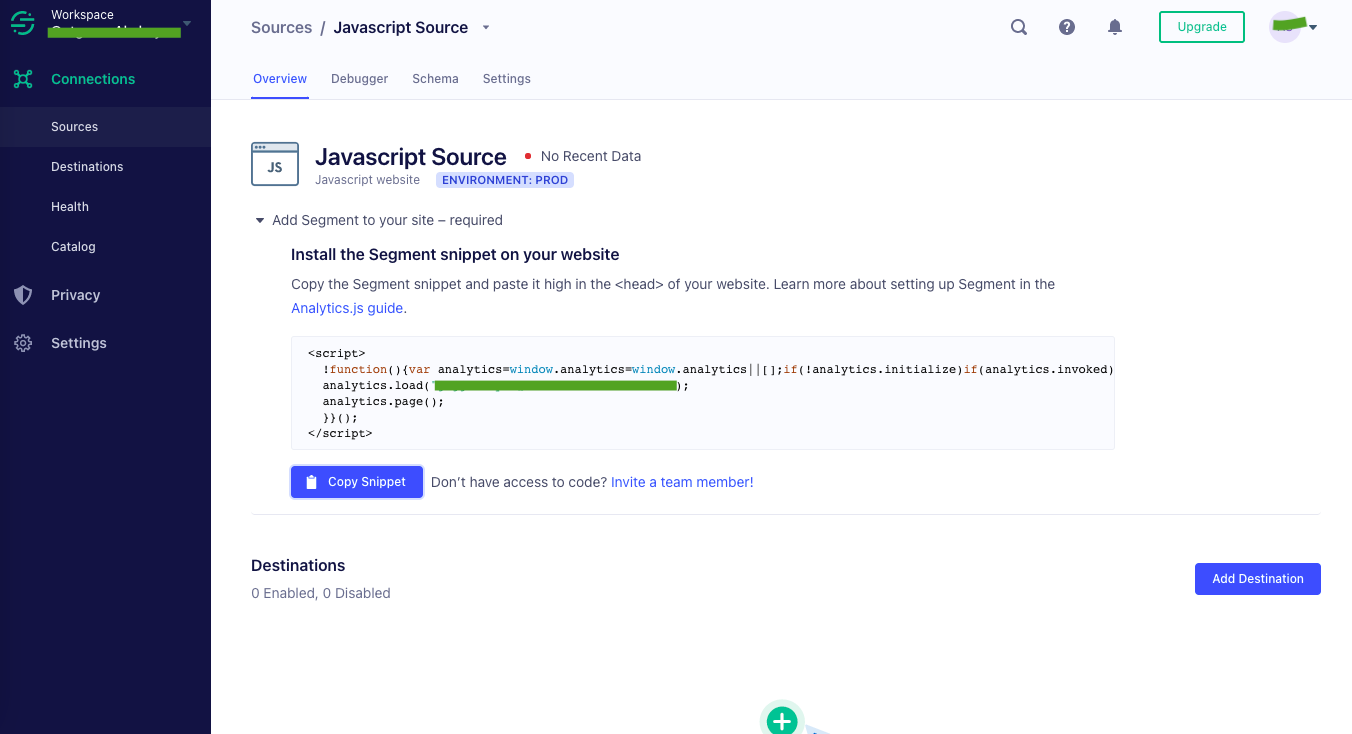Open Connections section label

(x=93, y=79)
